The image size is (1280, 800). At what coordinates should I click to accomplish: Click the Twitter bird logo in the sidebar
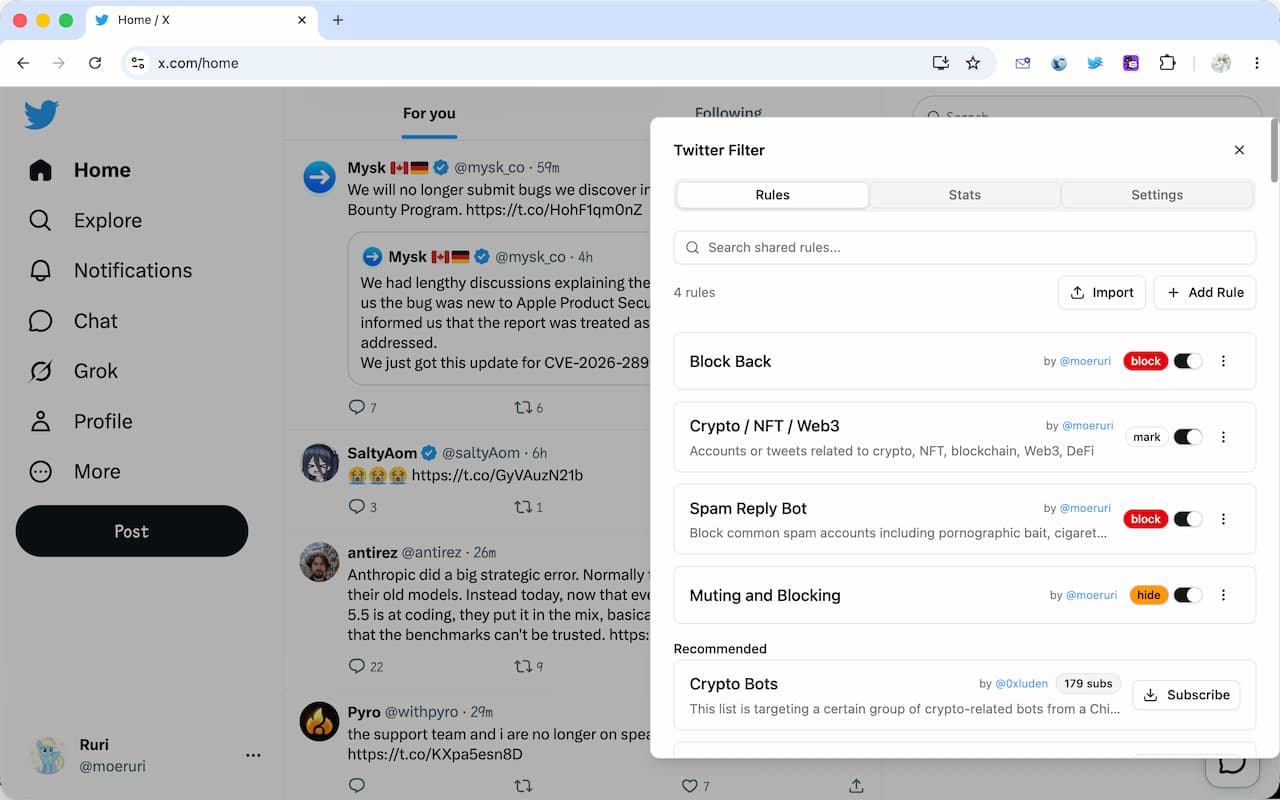[x=41, y=115]
